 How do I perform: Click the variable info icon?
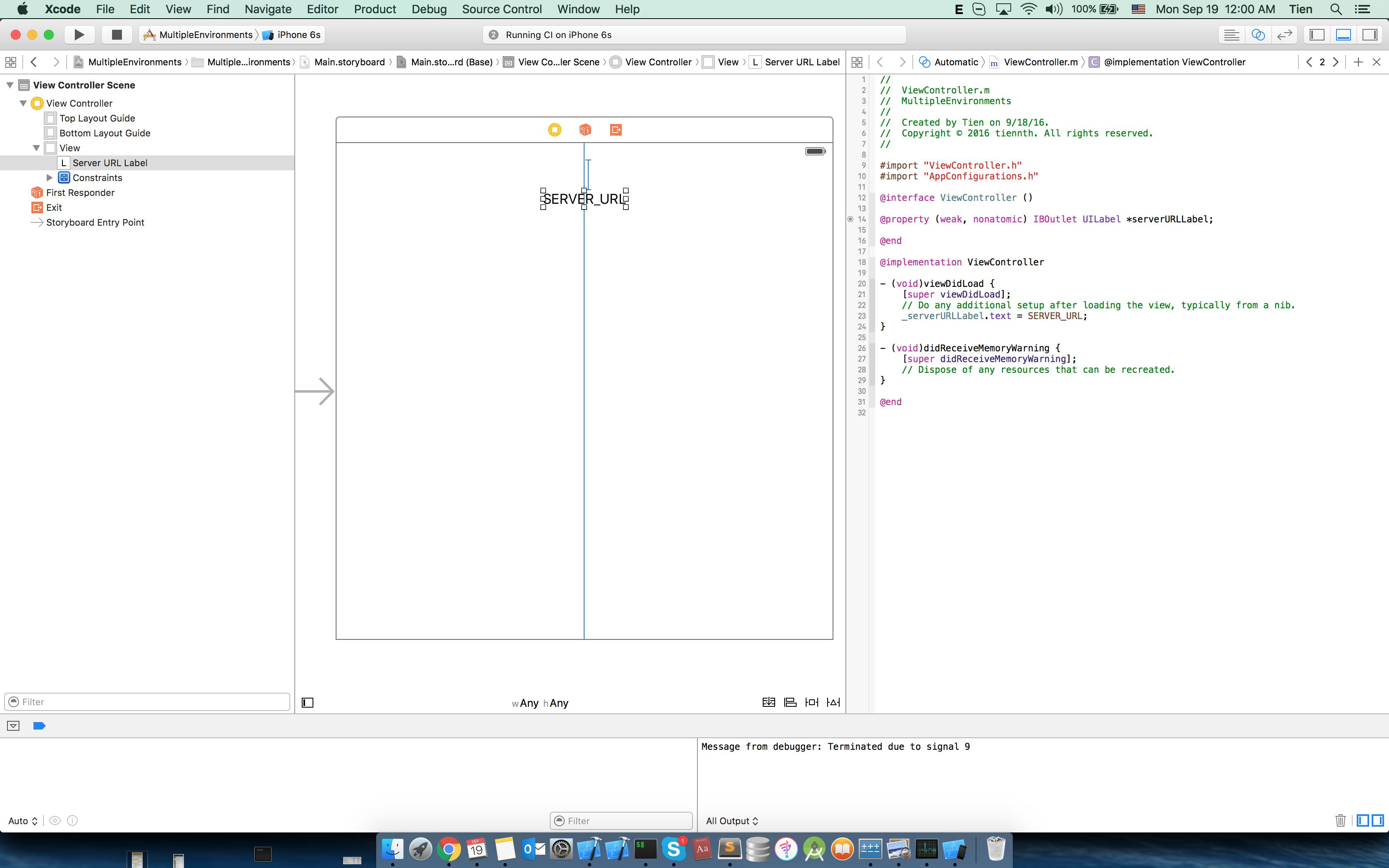72,821
